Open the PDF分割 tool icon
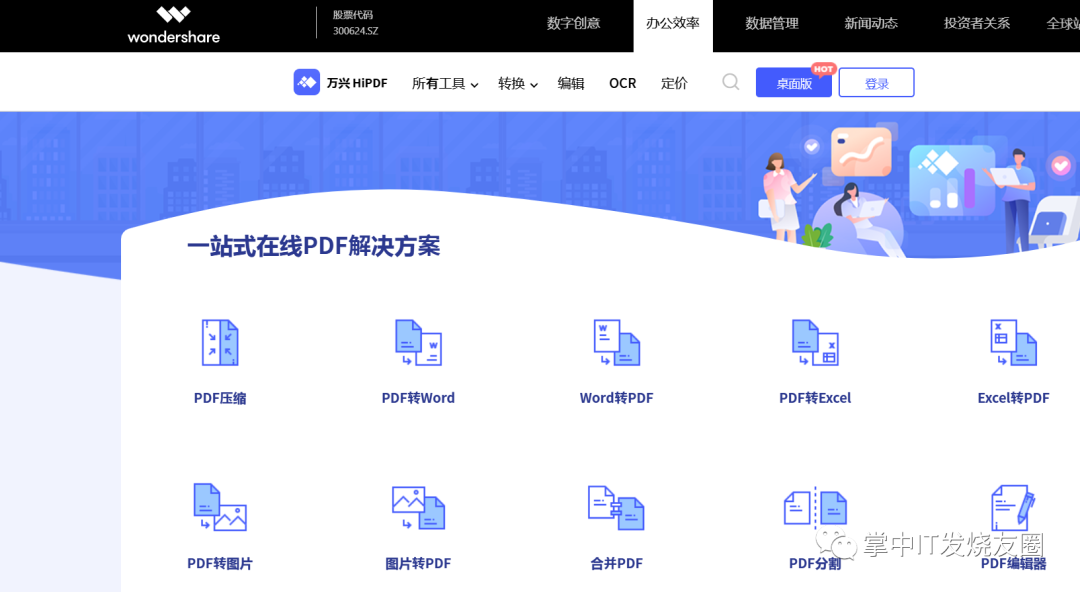 click(x=815, y=507)
